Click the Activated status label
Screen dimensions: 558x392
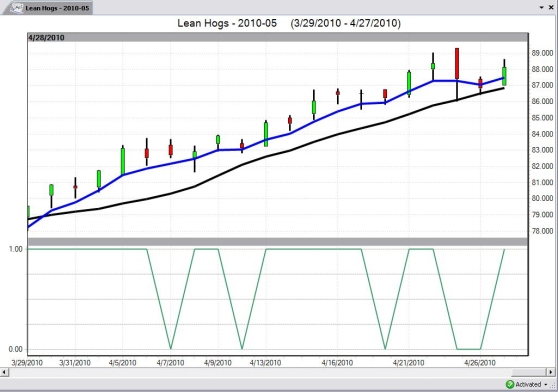528,385
